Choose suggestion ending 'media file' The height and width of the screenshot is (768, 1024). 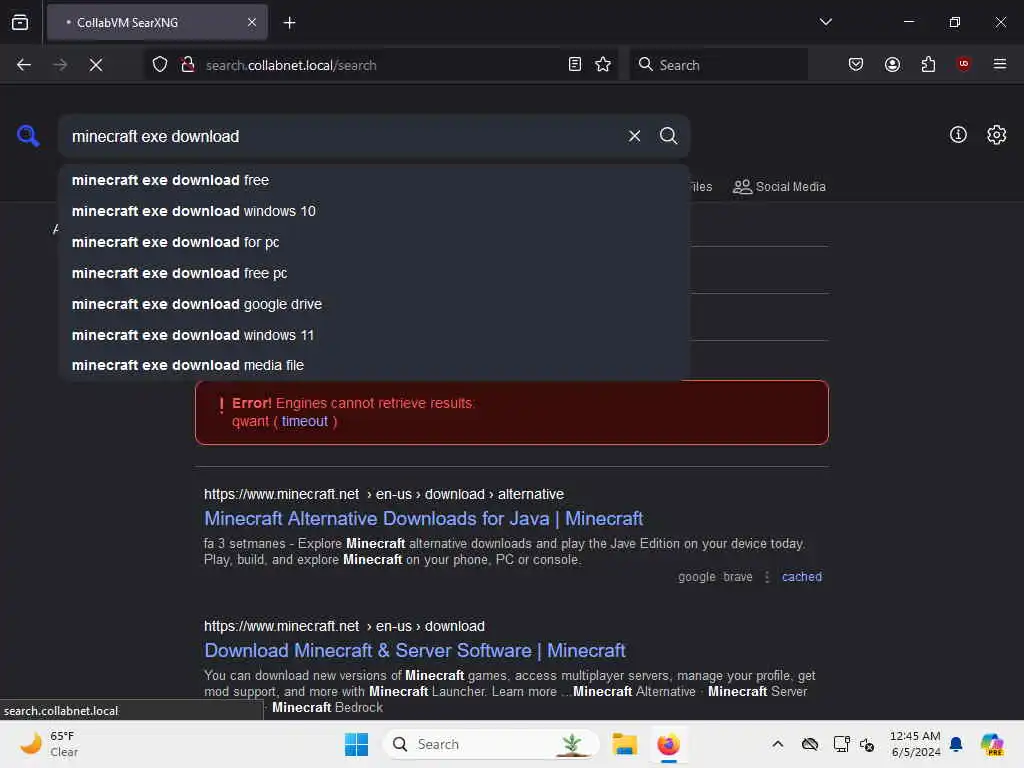tap(374, 365)
